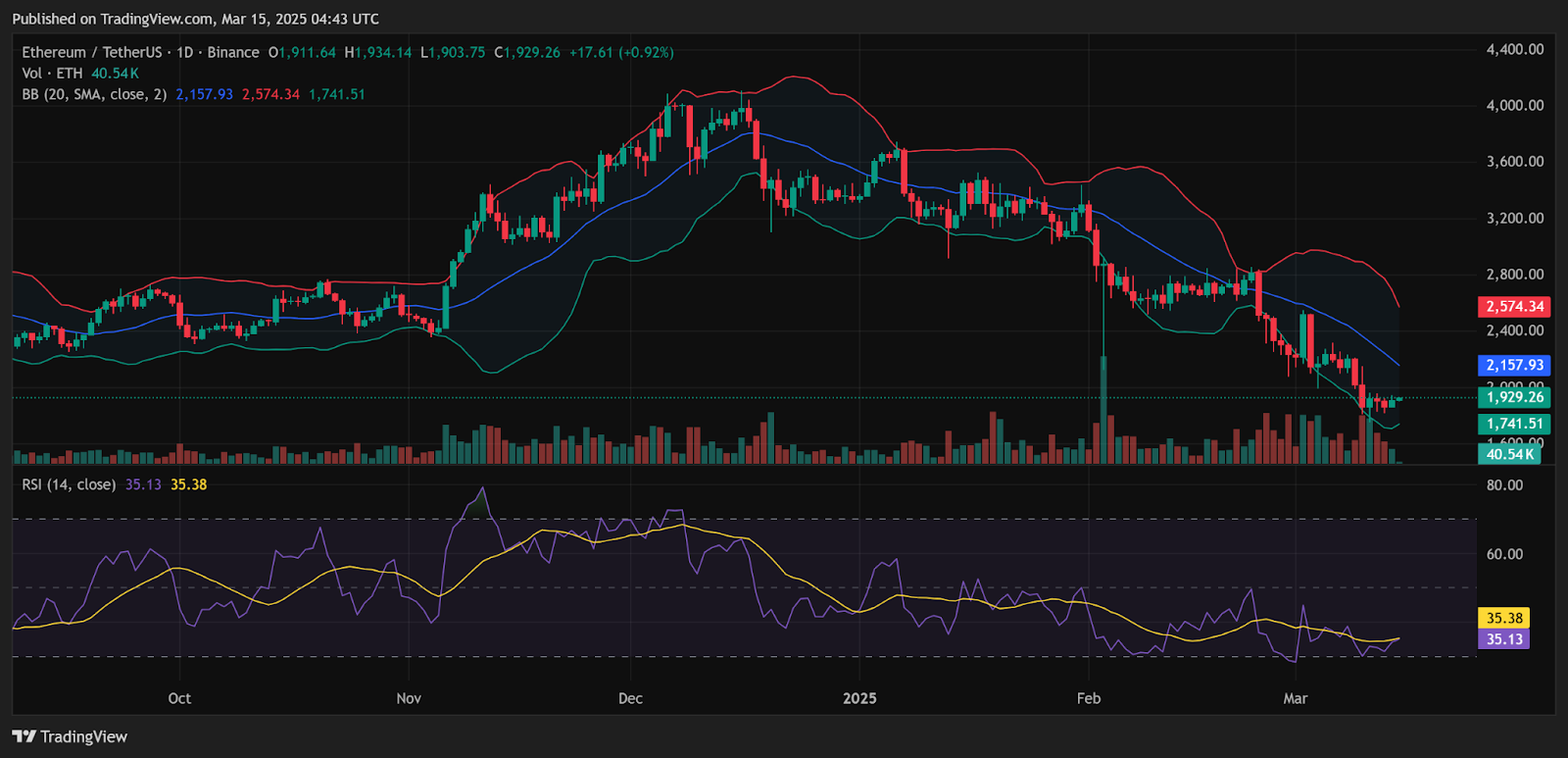Click the purple 35.13 RSI value tag
Image resolution: width=1568 pixels, height=758 pixels.
click(x=1504, y=639)
